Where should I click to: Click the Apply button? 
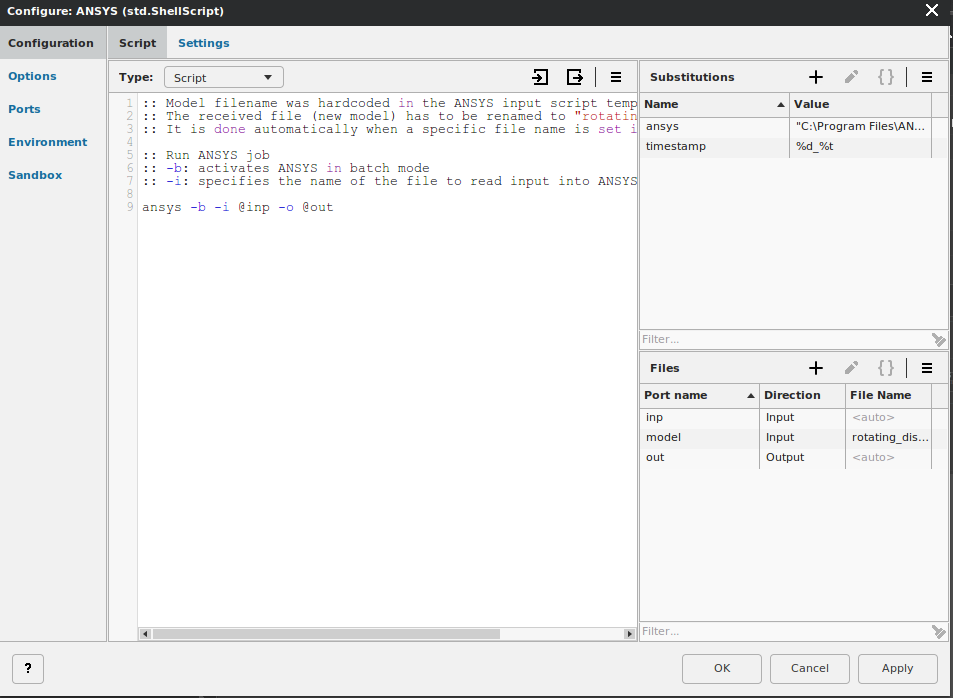point(898,669)
